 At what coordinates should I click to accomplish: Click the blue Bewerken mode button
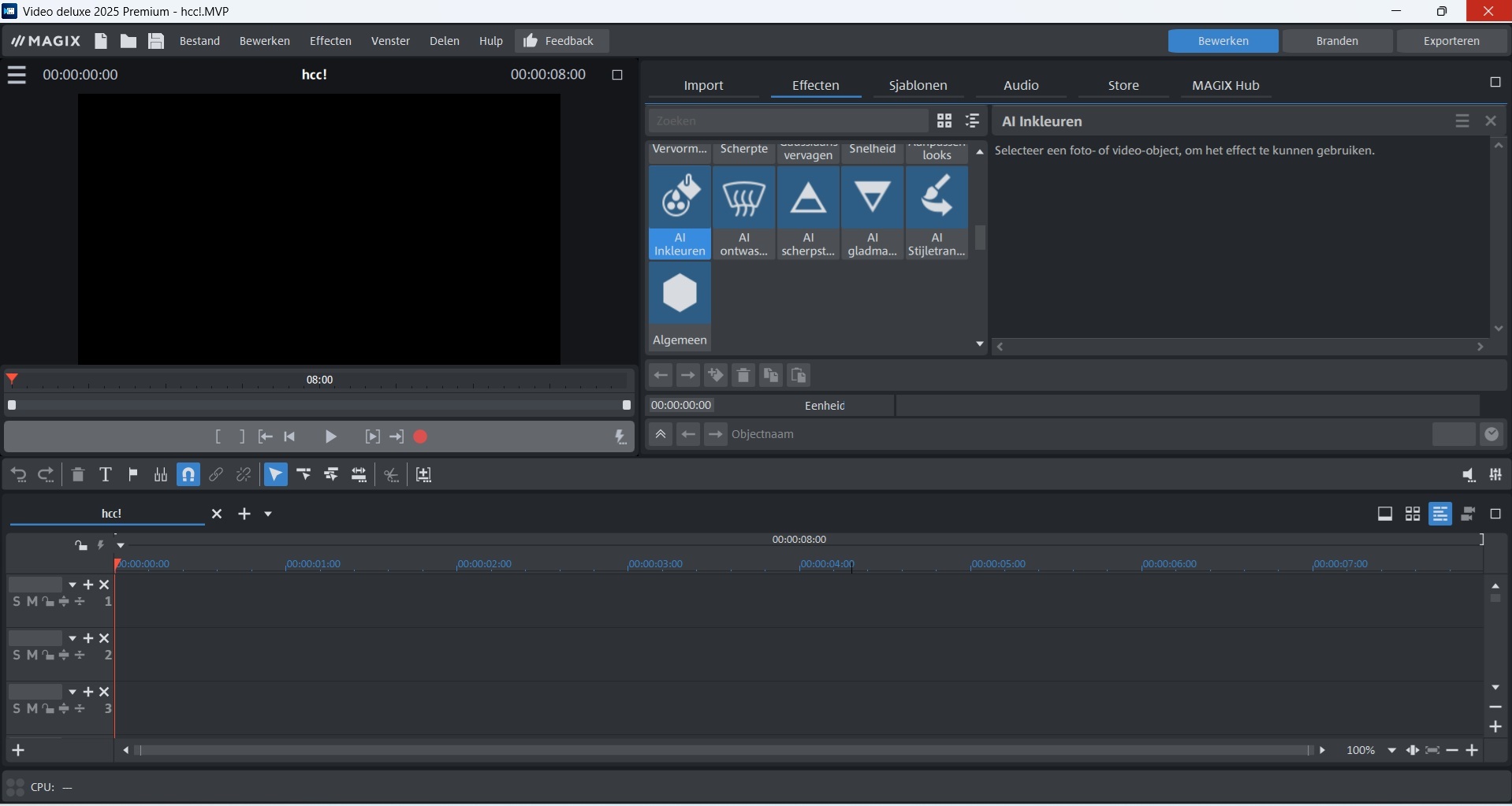pyautogui.click(x=1223, y=41)
